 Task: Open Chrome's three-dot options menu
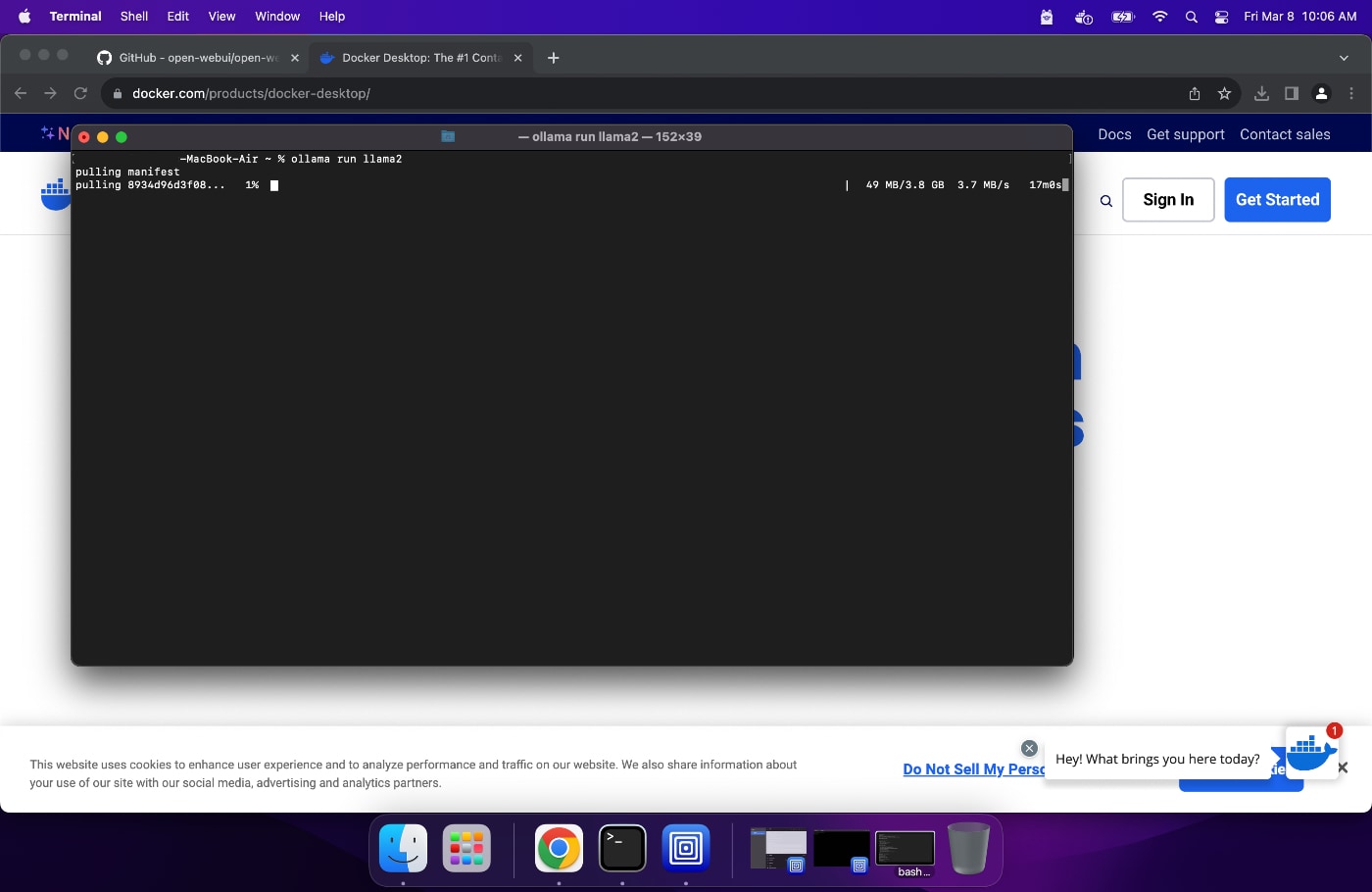click(x=1351, y=93)
